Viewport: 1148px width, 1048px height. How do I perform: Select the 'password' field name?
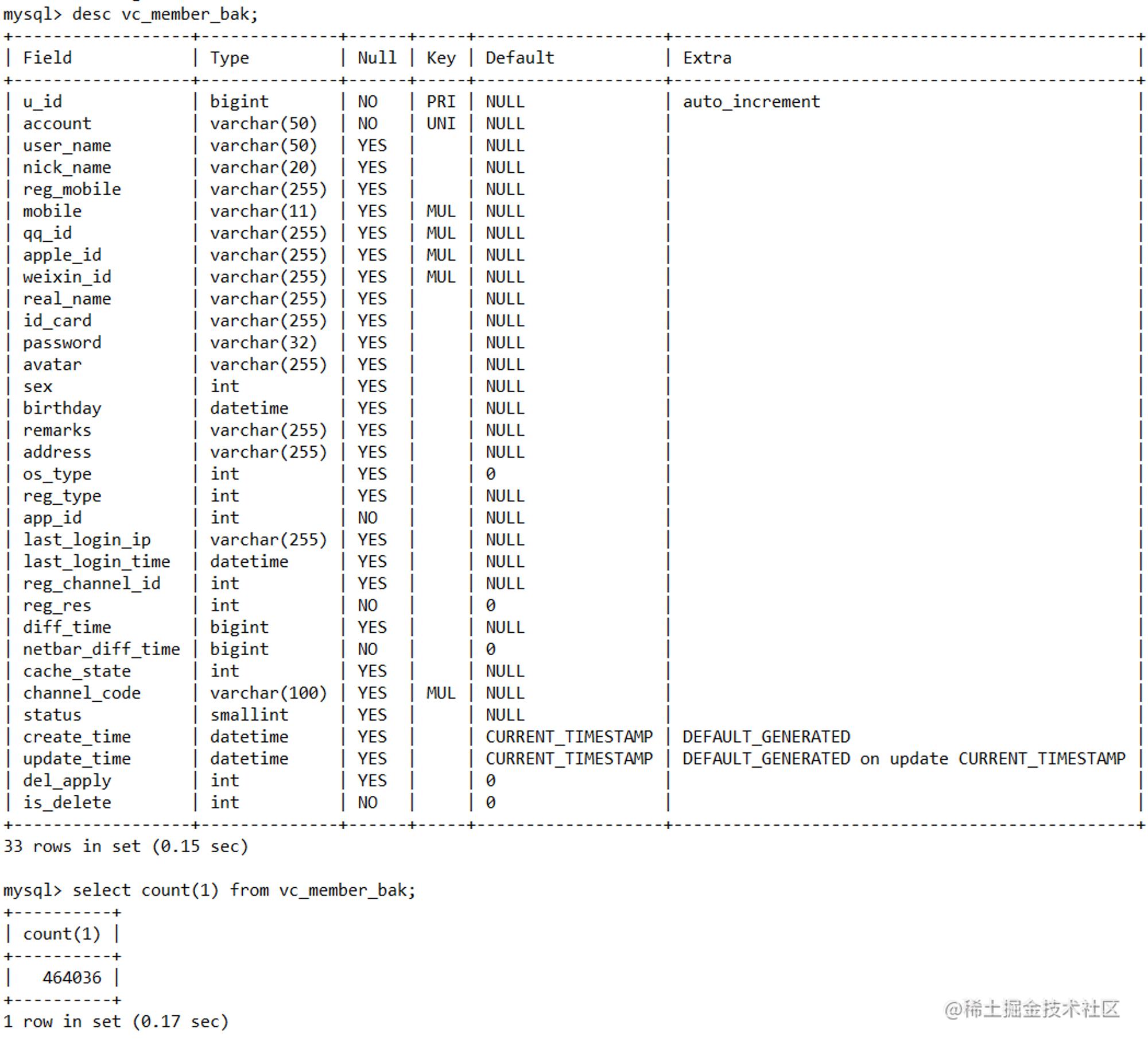tap(62, 343)
